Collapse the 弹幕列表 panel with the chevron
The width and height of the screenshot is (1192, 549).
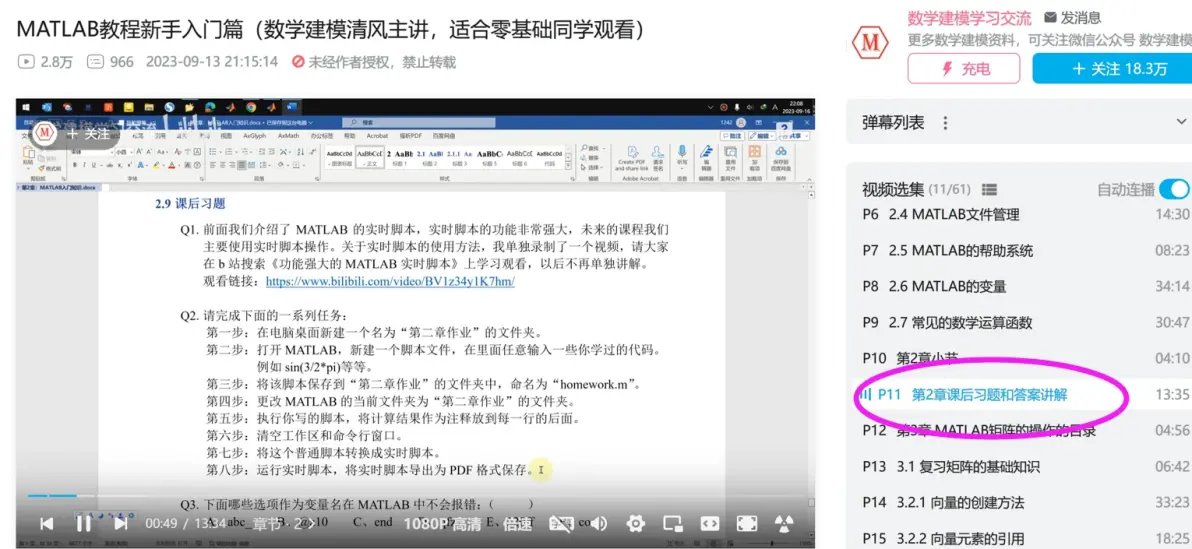1181,122
